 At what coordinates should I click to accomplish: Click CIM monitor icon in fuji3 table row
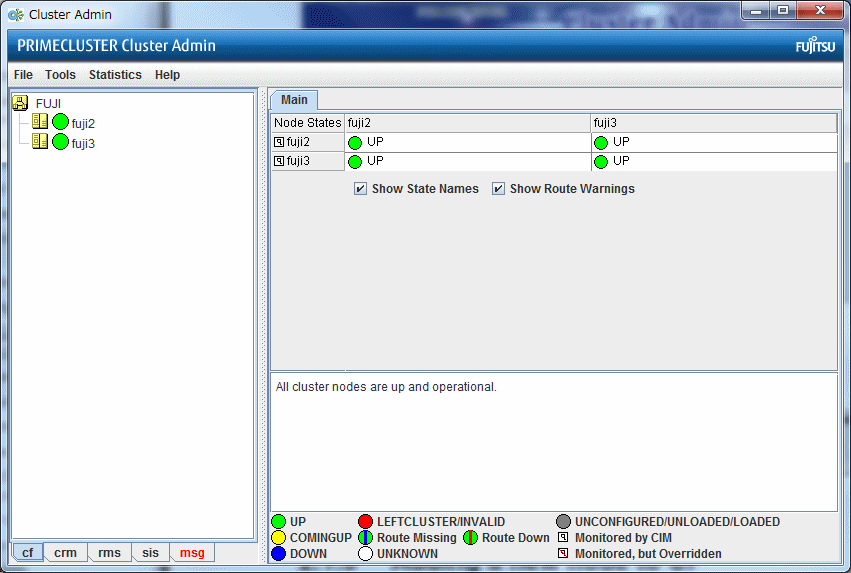coord(279,161)
